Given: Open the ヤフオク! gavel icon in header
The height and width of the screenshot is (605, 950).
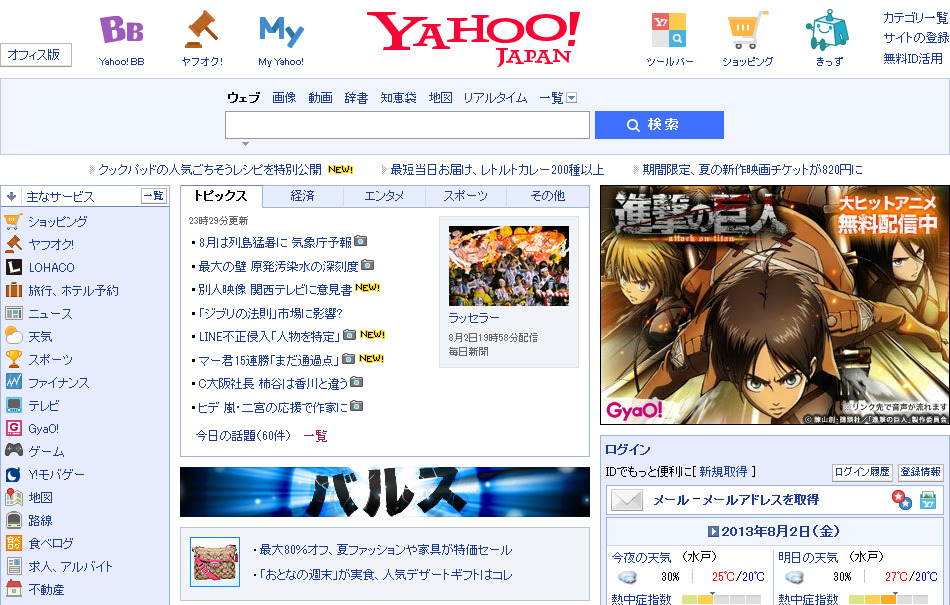Looking at the screenshot, I should pos(202,29).
